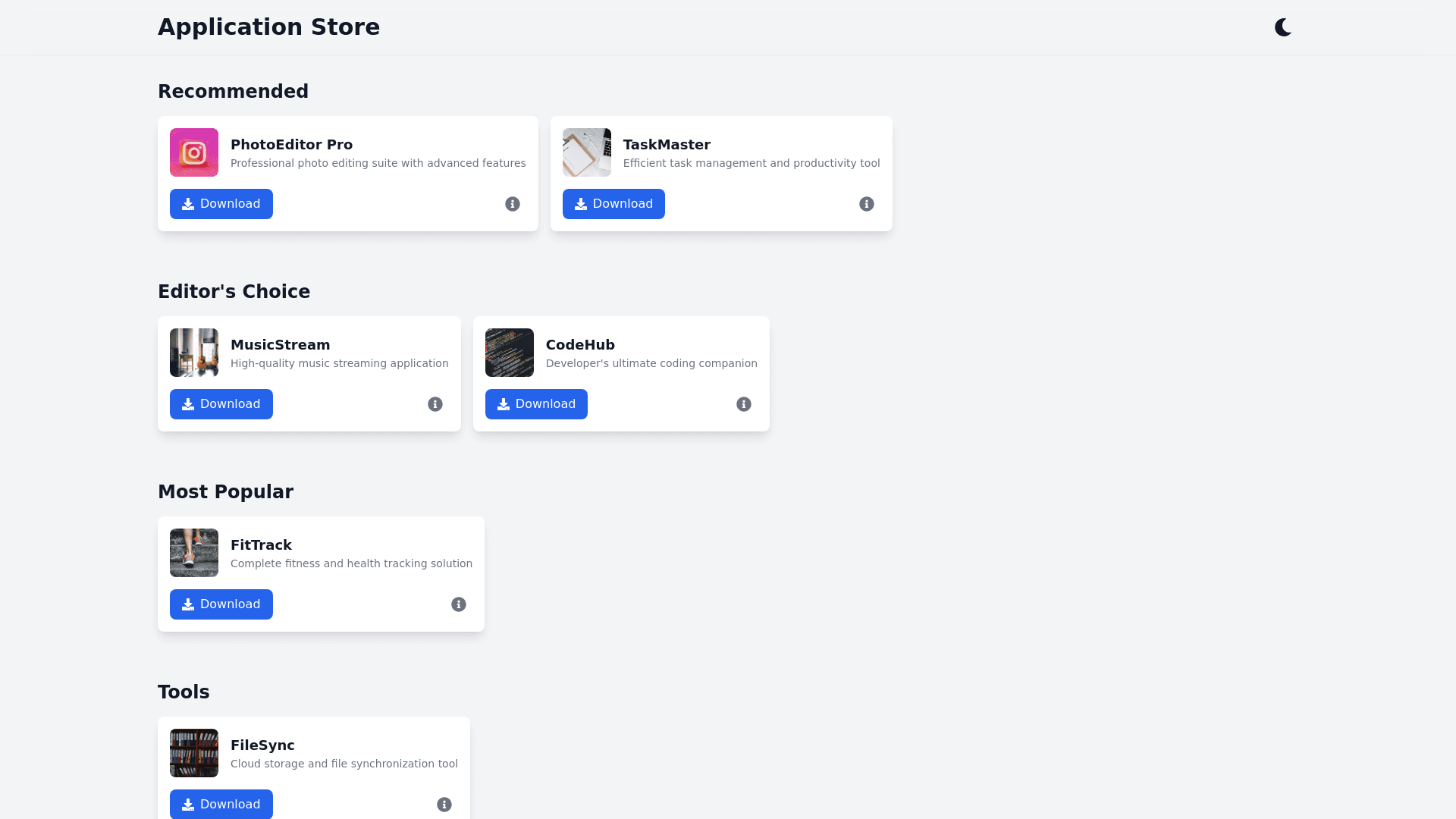Click the PhotoEditor Pro app thumbnail
1456x819 pixels.
point(194,152)
